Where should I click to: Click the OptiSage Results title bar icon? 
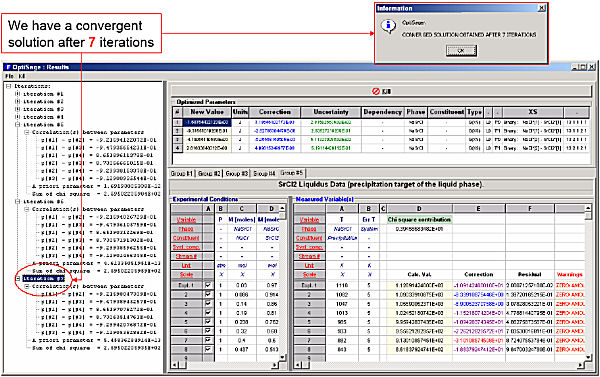click(8, 67)
